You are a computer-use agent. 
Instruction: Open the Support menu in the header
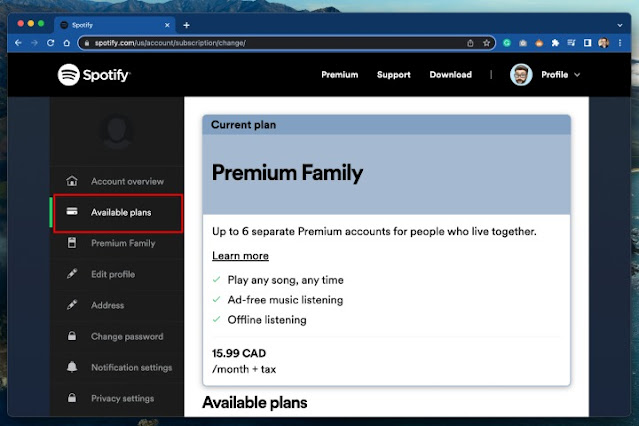tap(394, 75)
